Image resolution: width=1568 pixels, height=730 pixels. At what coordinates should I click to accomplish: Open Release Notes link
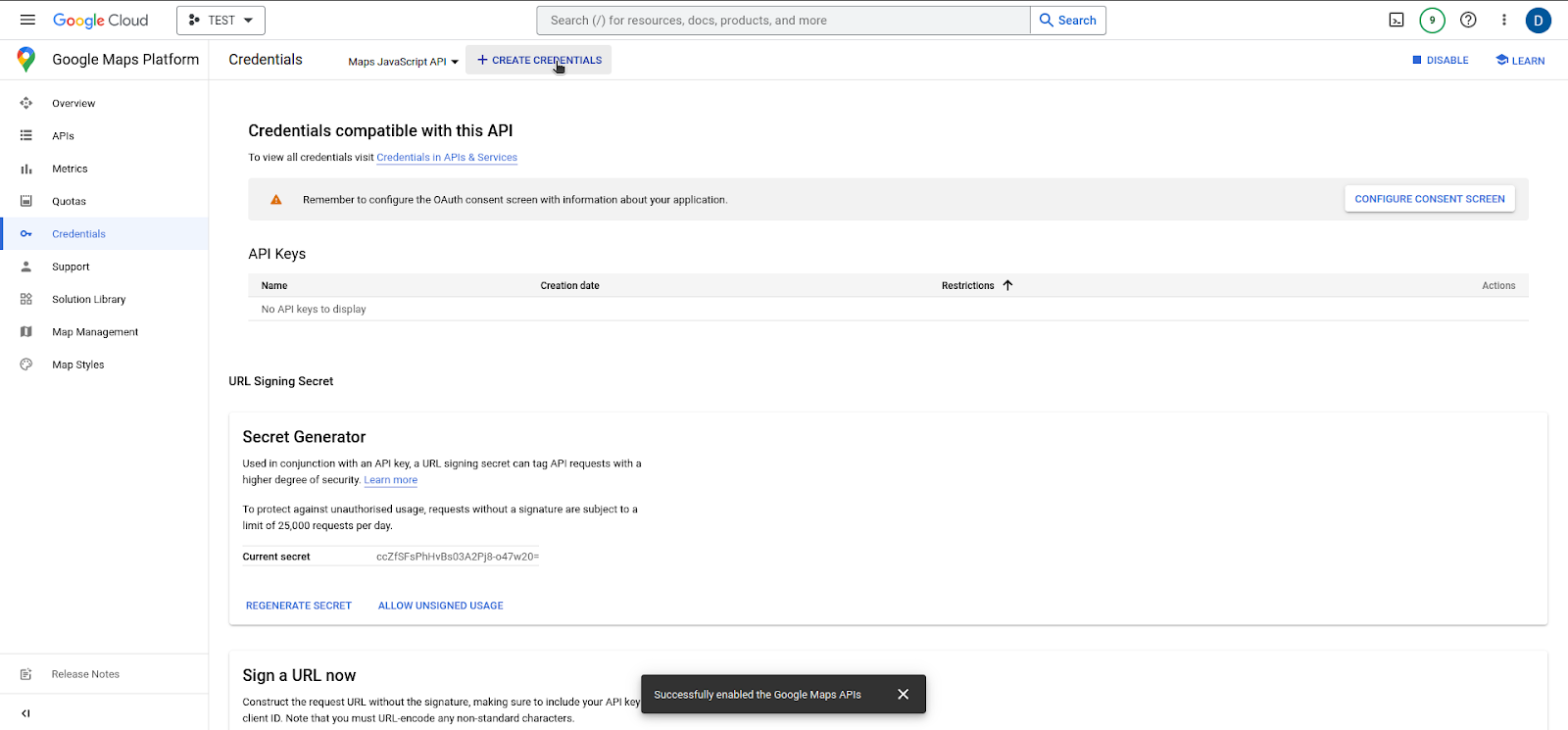click(x=85, y=674)
